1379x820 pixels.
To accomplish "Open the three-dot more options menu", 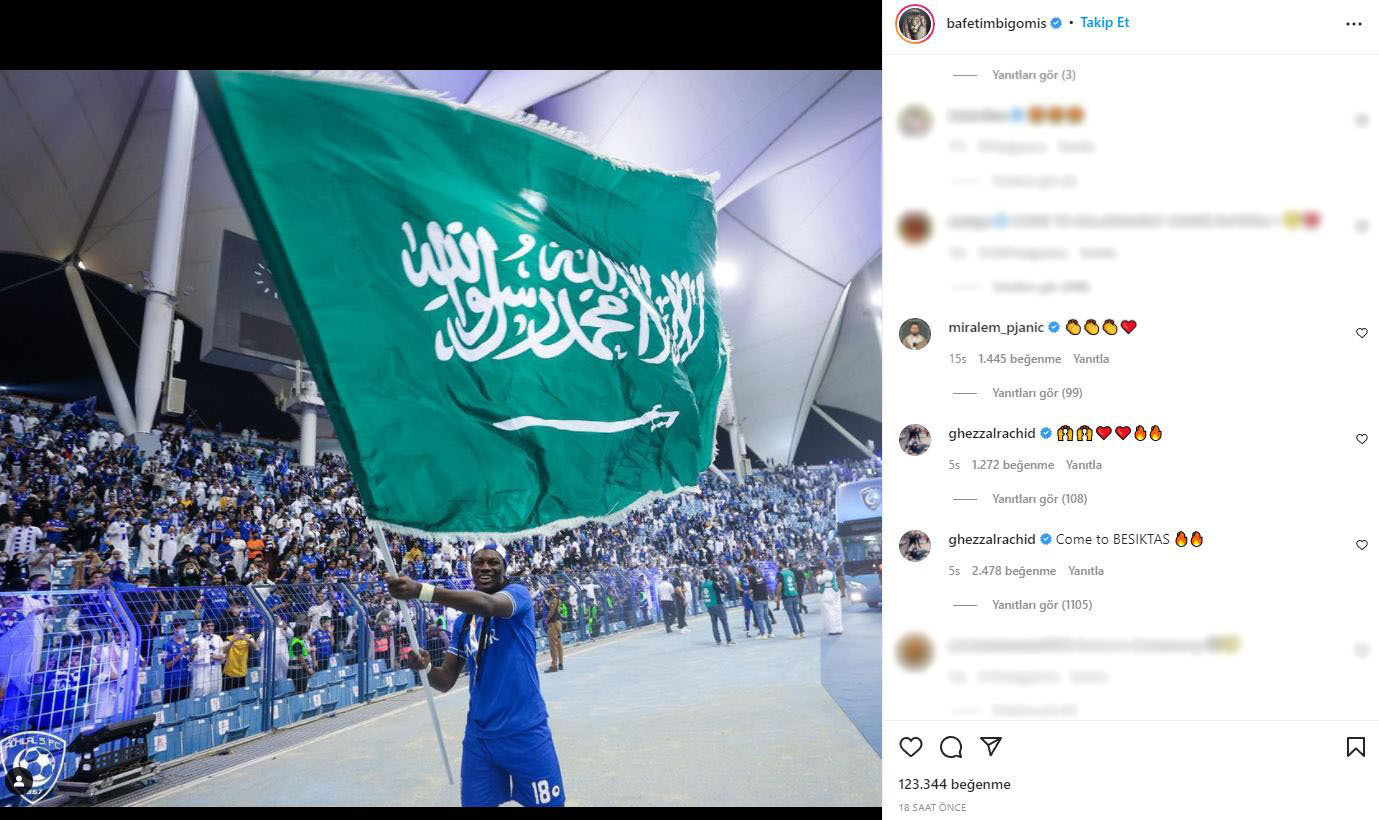I will pyautogui.click(x=1354, y=24).
